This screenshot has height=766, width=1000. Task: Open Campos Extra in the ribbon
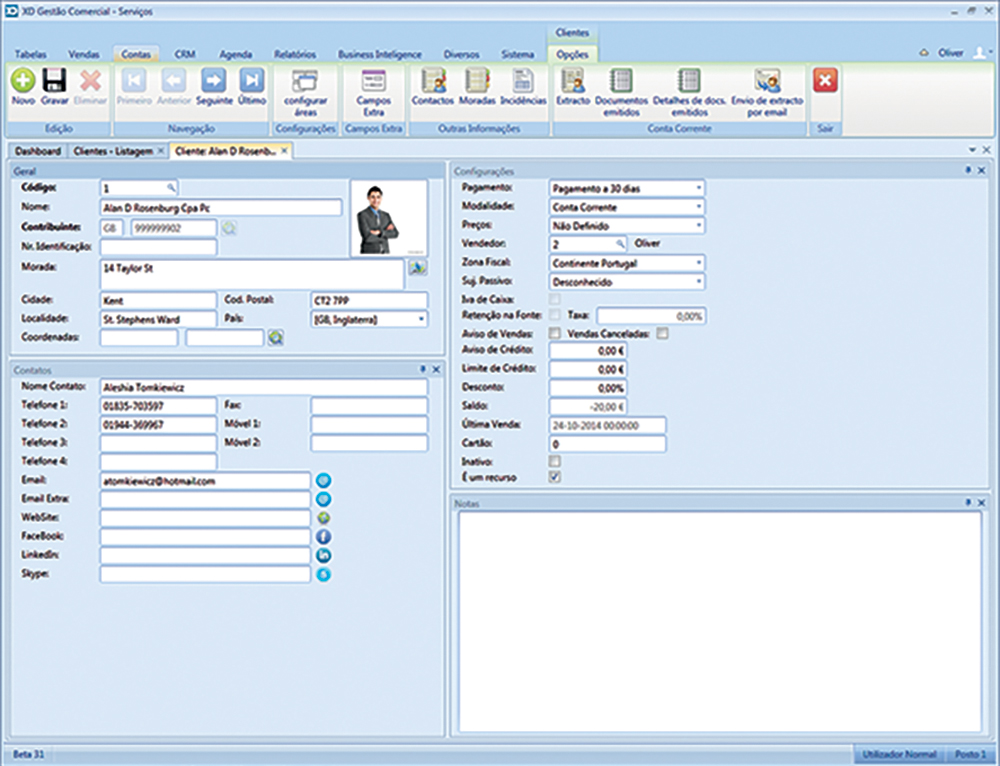click(x=373, y=82)
